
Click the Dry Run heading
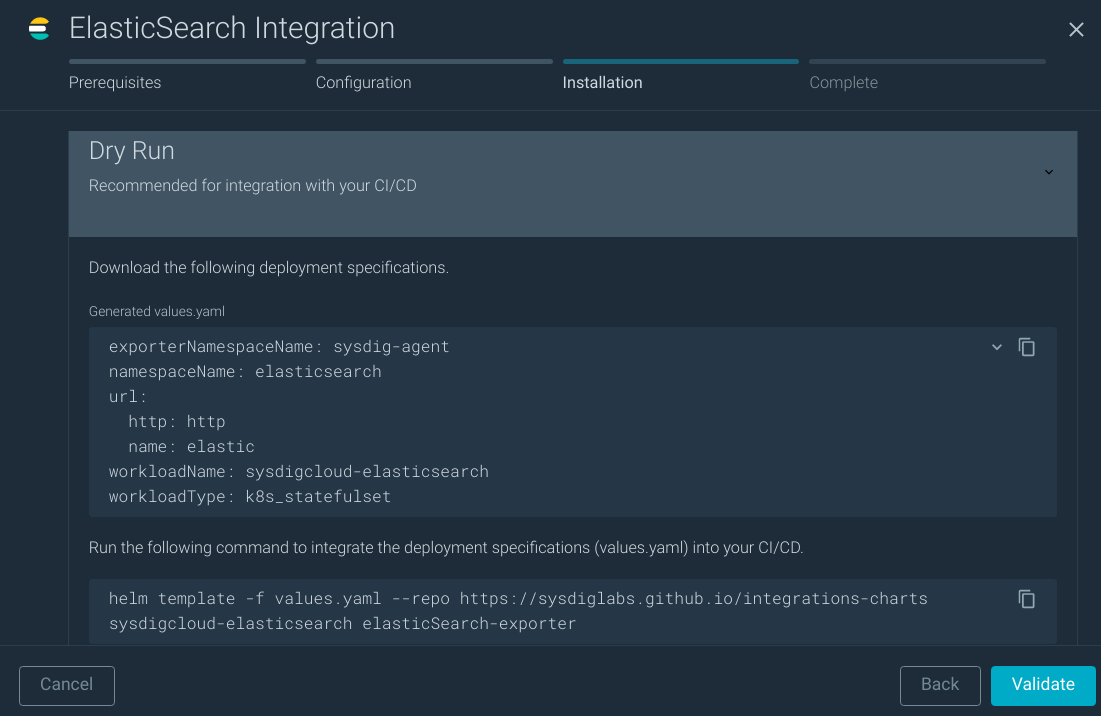tap(132, 151)
